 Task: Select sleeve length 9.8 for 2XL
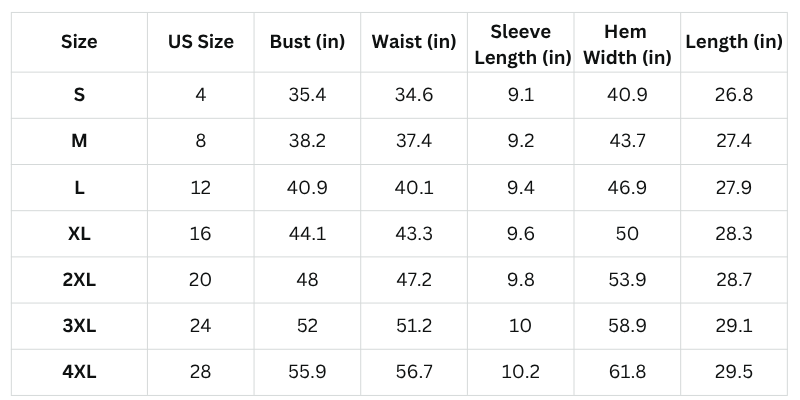[521, 279]
